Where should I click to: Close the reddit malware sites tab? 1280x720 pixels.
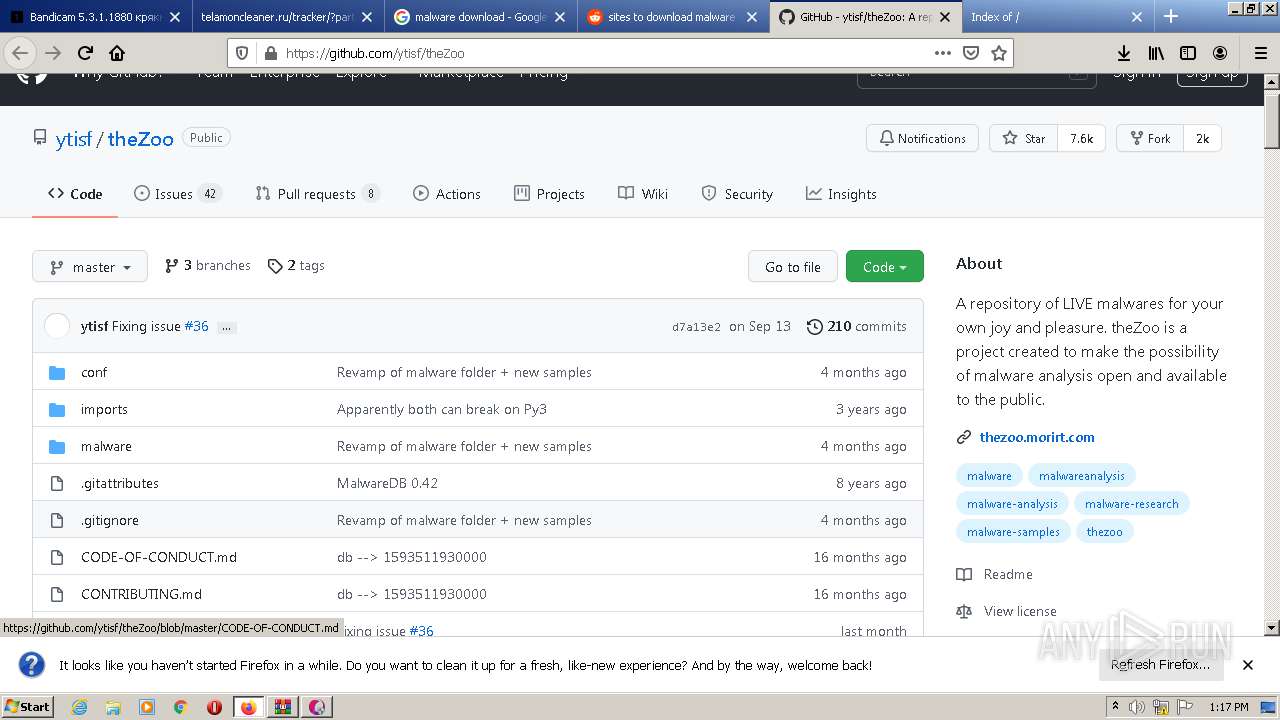click(752, 17)
